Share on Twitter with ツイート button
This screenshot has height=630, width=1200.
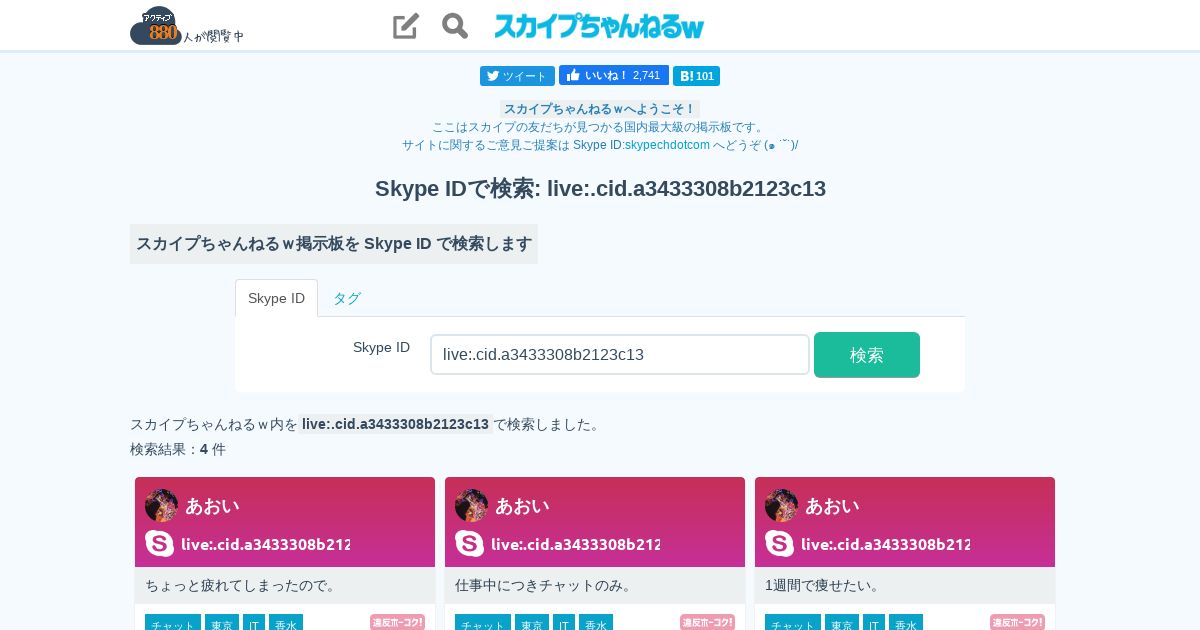pyautogui.click(x=517, y=76)
